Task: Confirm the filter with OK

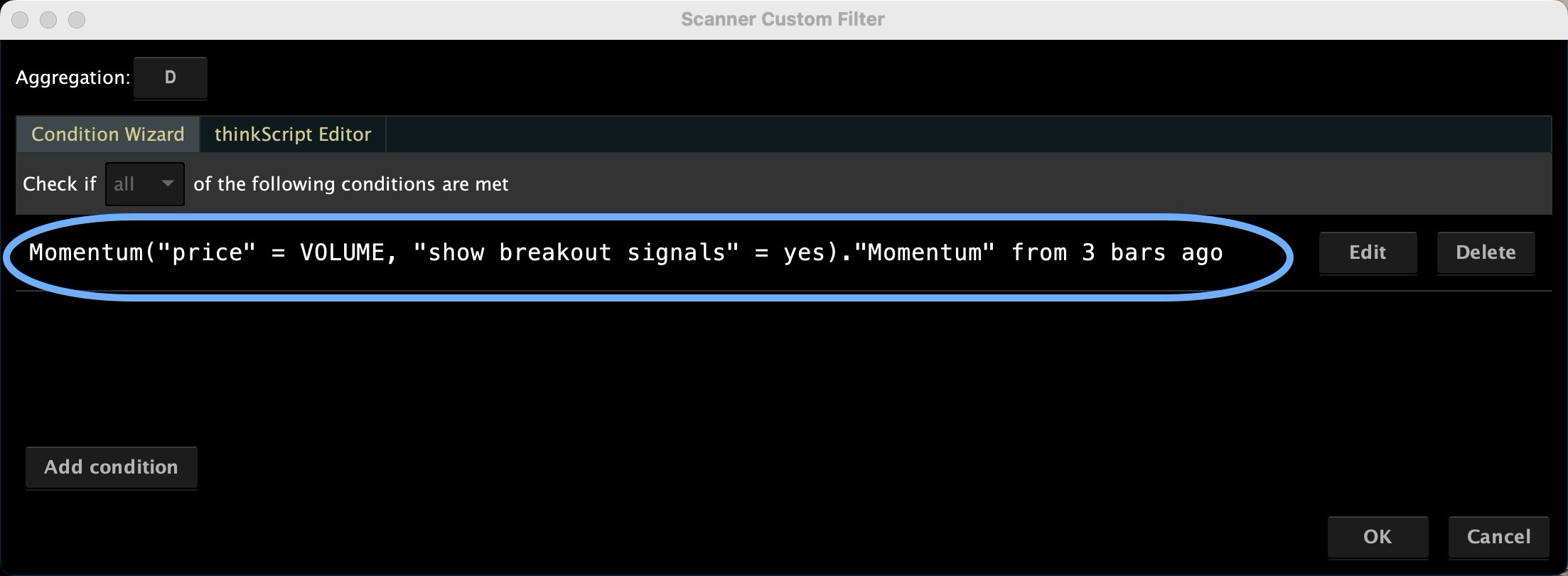Action: [x=1378, y=537]
